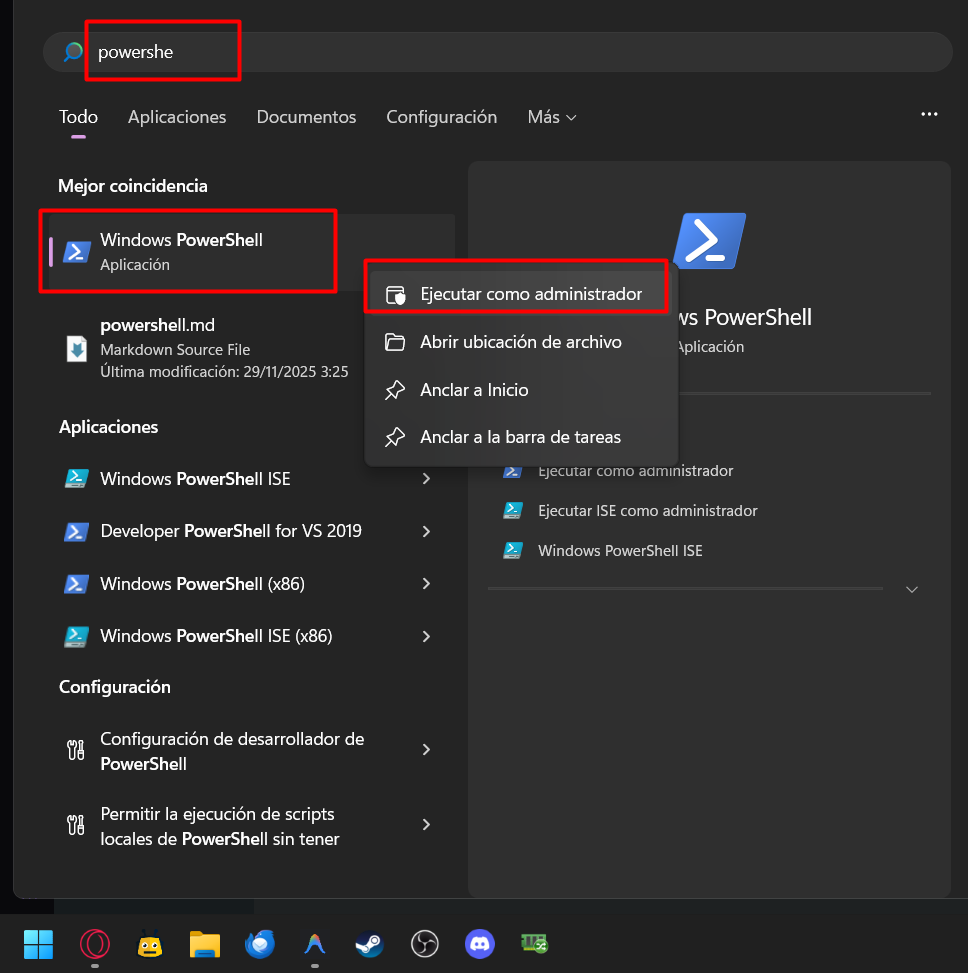Expand Developer PowerShell for VS 2019 chevron

(x=426, y=531)
